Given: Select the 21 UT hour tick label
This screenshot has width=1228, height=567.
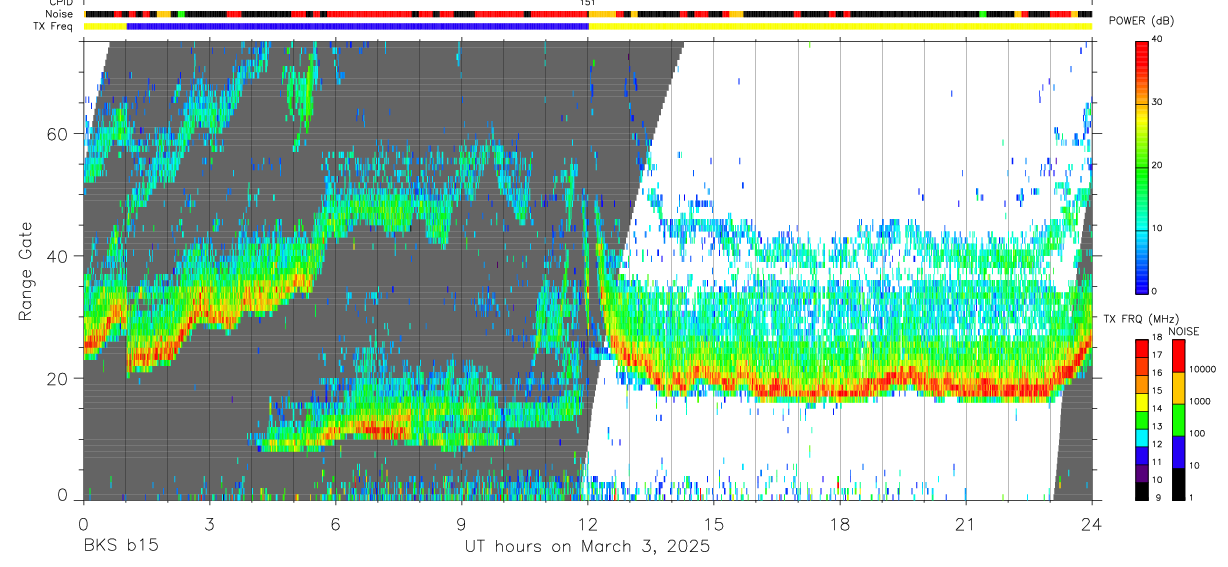Looking at the screenshot, I should click(x=966, y=523).
